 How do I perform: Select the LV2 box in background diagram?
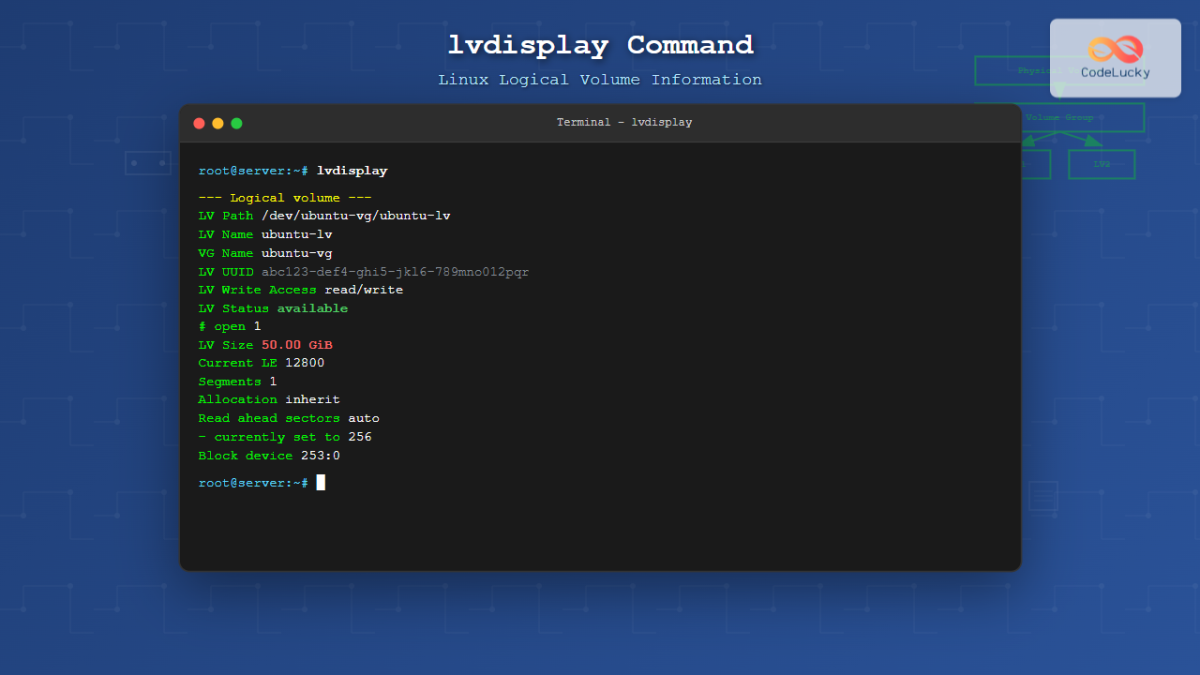tap(1101, 163)
